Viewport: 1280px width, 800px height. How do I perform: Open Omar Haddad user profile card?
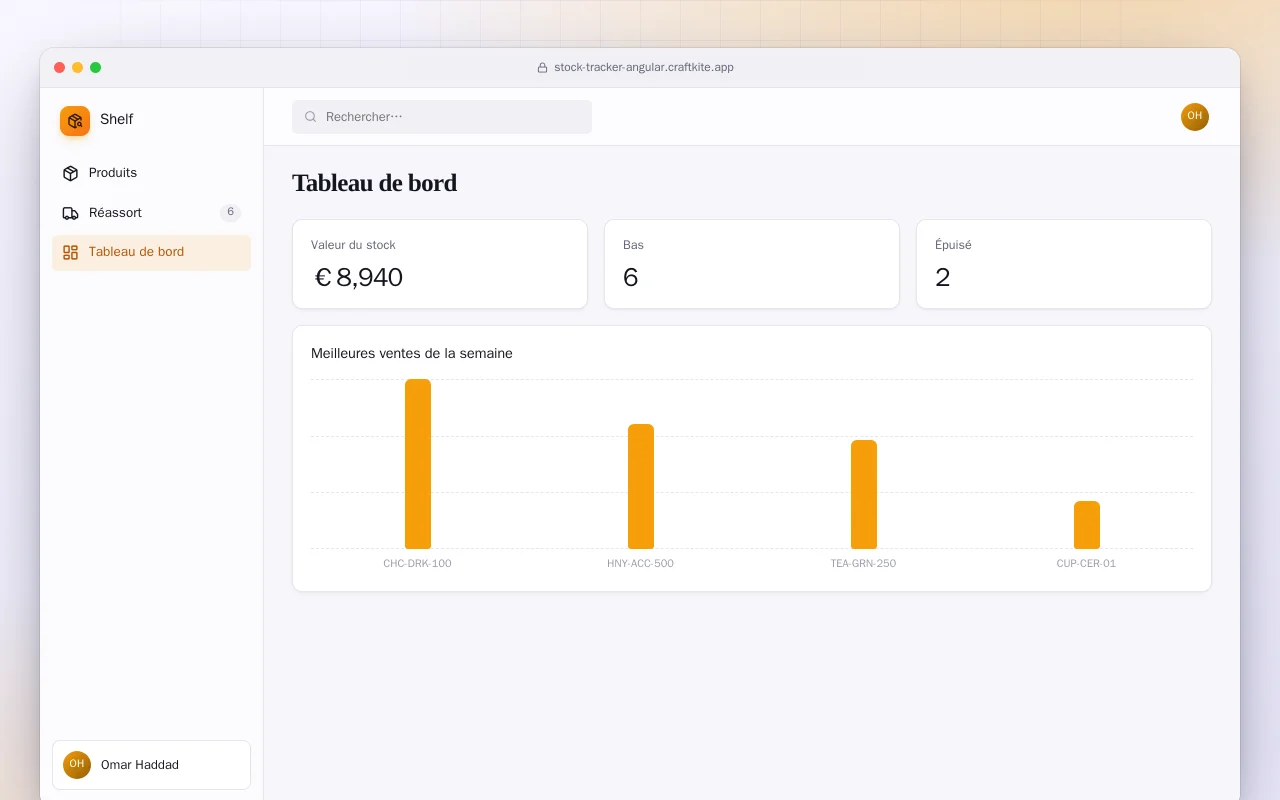(x=151, y=765)
